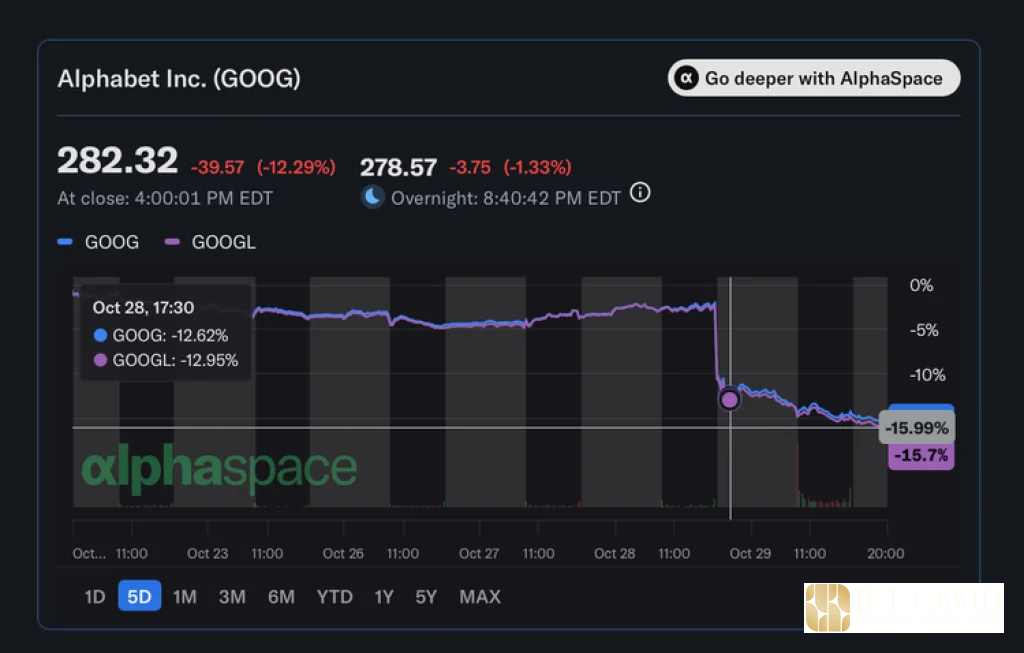
Task: Click the 0% y-axis label
Action: [x=921, y=285]
